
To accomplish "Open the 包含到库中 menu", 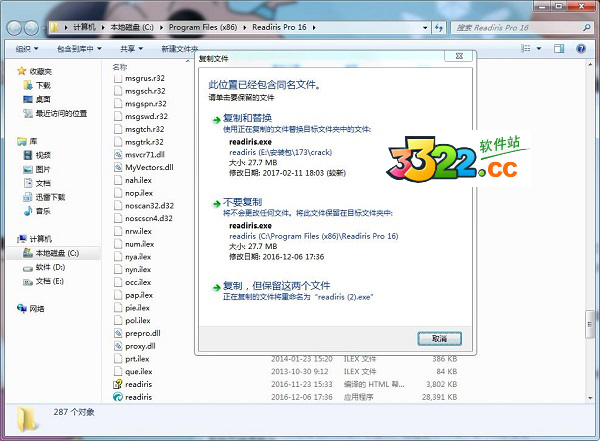I will click(x=79, y=49).
